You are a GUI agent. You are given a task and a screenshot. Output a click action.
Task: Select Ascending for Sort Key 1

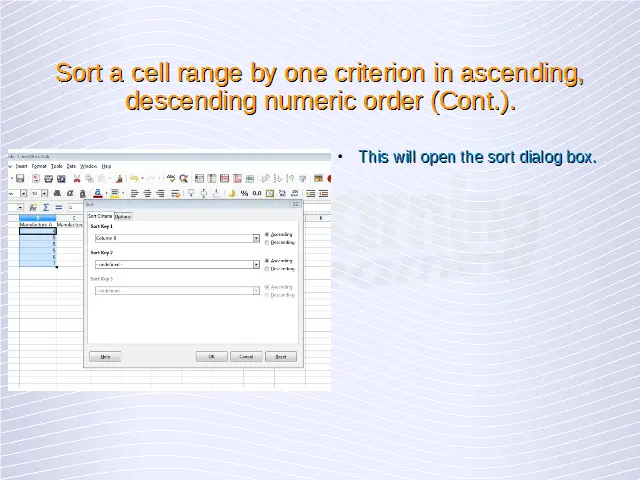(267, 234)
